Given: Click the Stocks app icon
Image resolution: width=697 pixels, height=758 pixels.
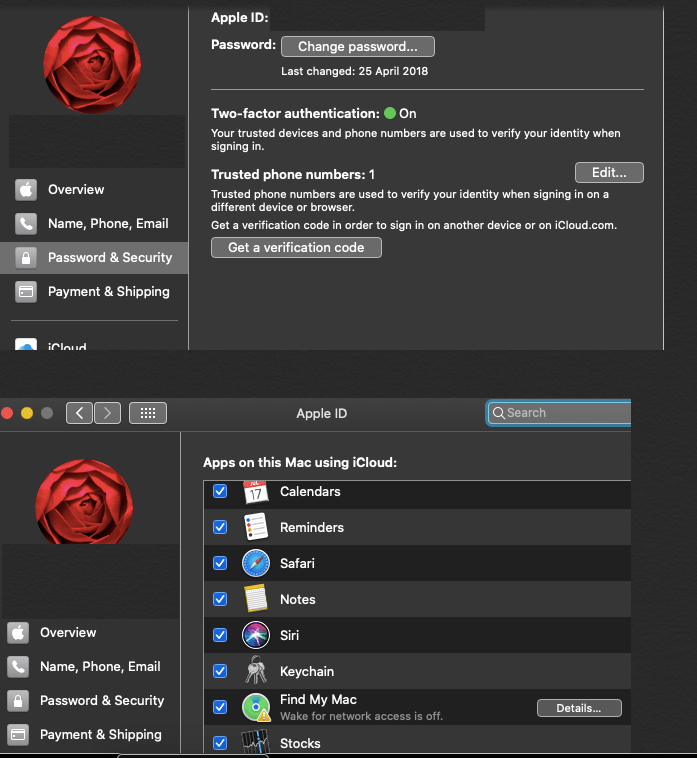Looking at the screenshot, I should click(x=255, y=742).
